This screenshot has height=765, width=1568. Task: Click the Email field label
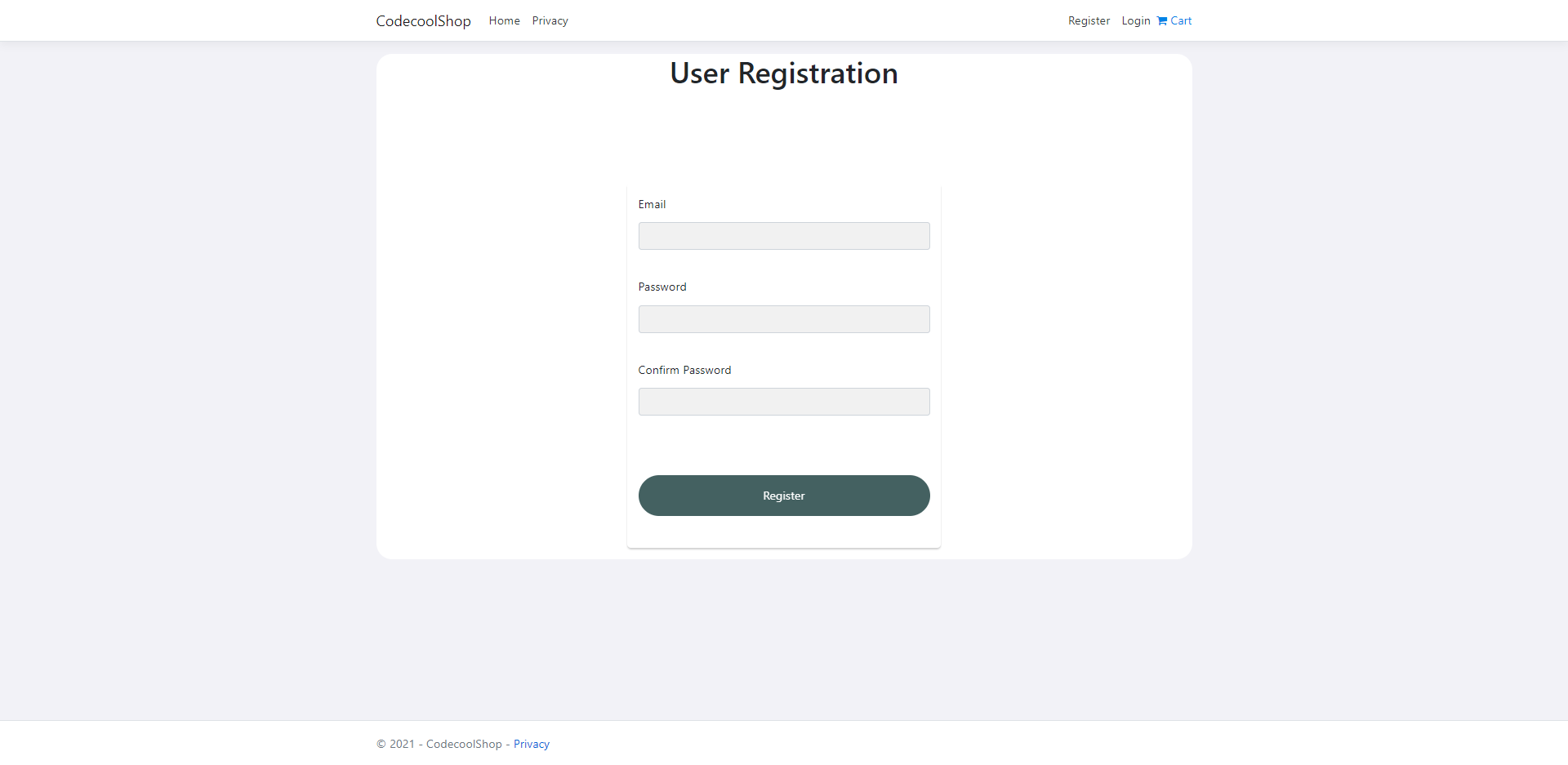(652, 204)
